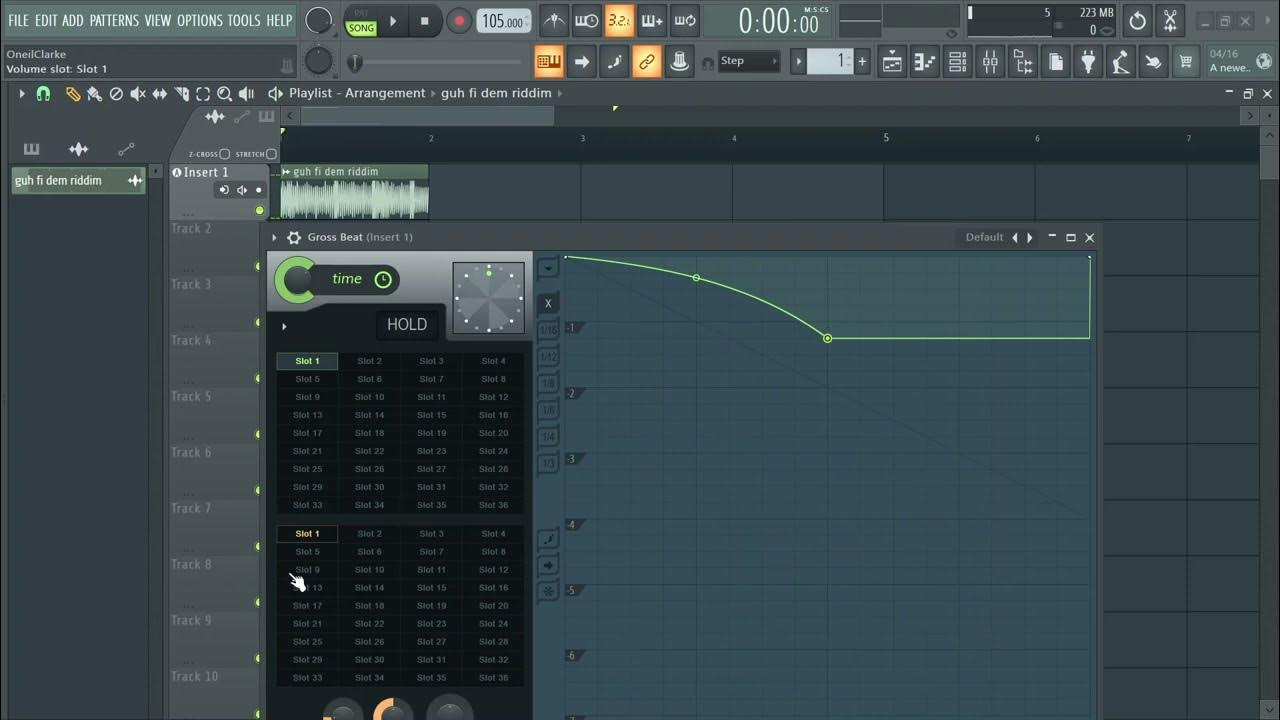The height and width of the screenshot is (720, 1280).
Task: Toggle the STRETCH checkbox
Action: pyautogui.click(x=271, y=154)
